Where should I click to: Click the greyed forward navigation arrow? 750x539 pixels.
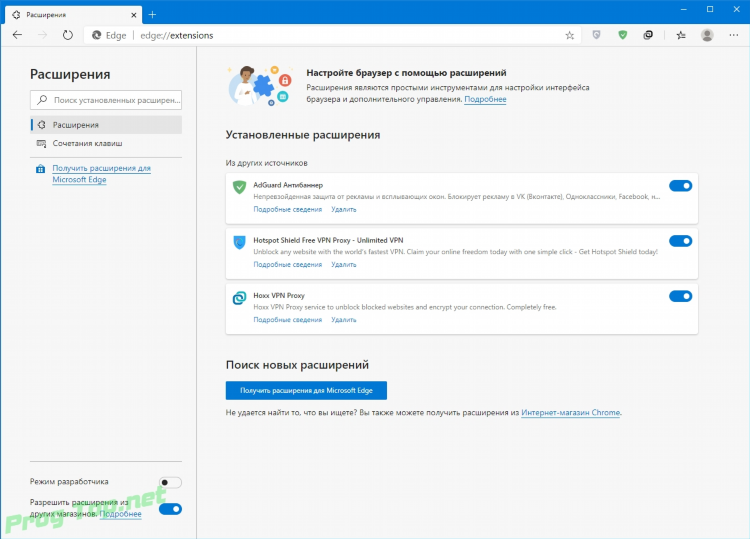click(43, 35)
